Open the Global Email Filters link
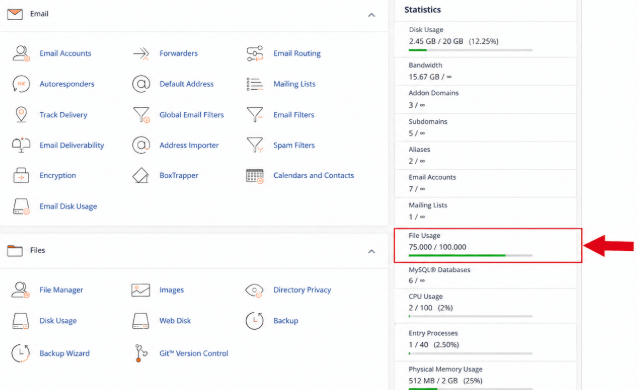This screenshot has width=638, height=390. [192, 115]
